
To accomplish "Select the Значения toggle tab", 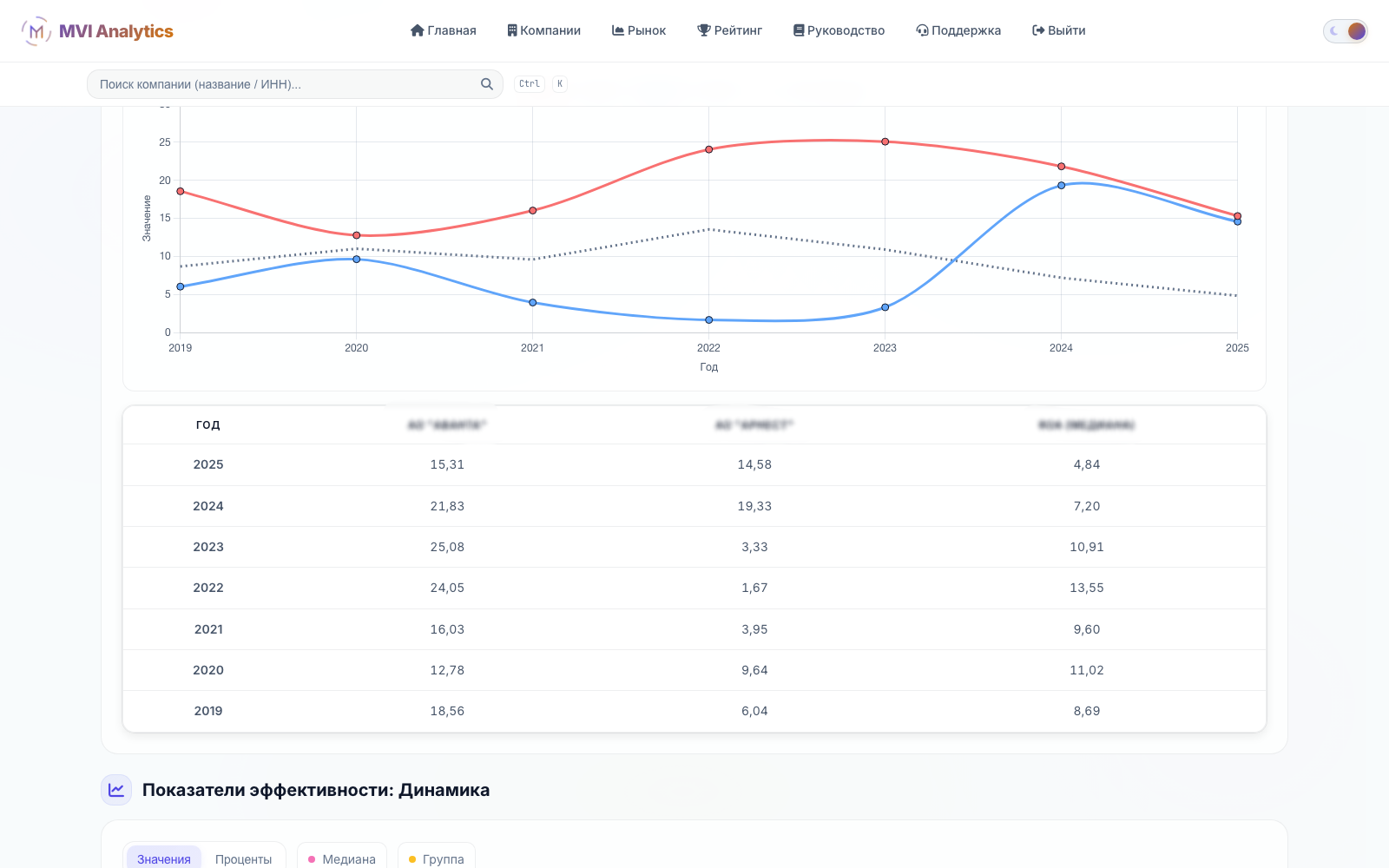I will 164,858.
